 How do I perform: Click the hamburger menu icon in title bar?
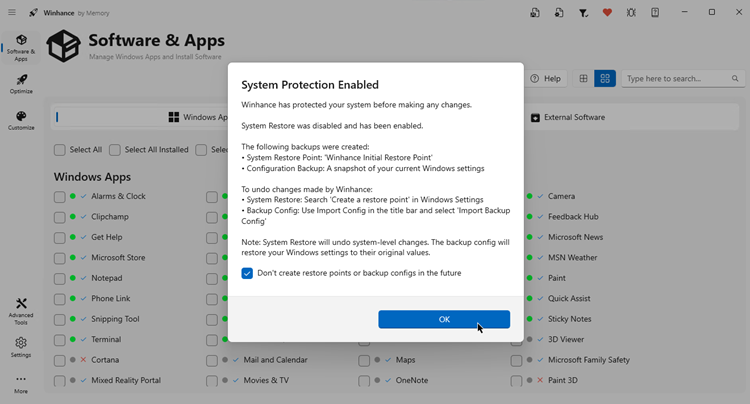click(x=12, y=13)
